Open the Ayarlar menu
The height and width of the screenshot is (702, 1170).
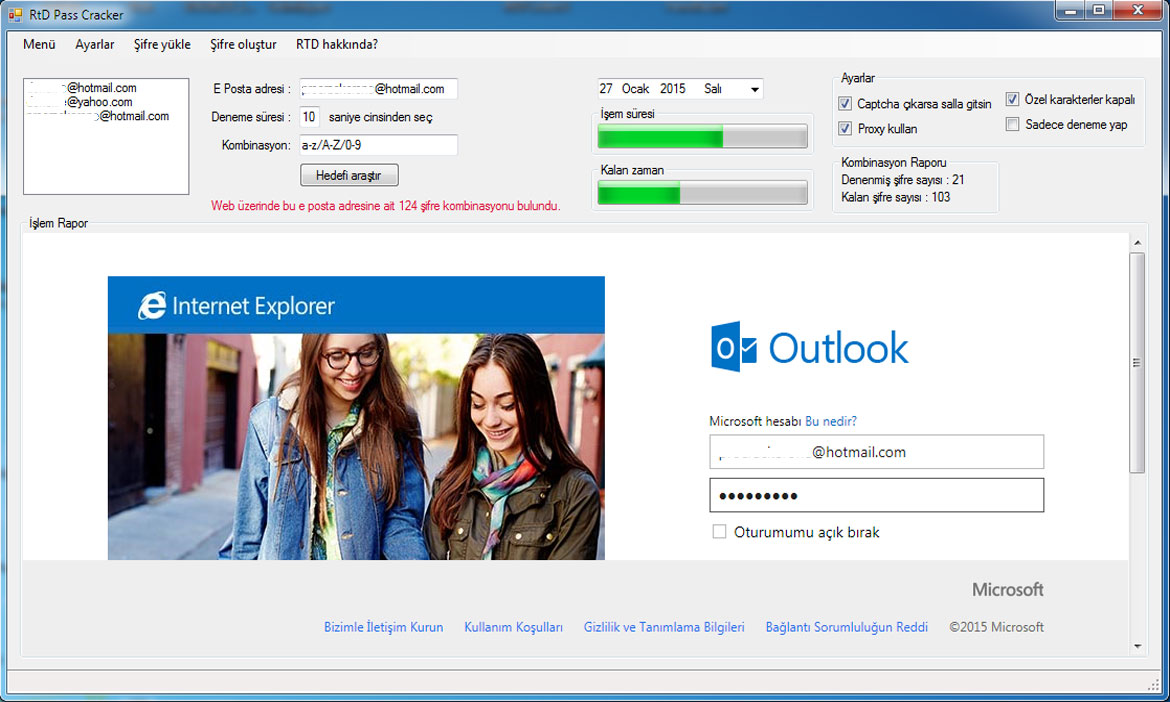(95, 45)
